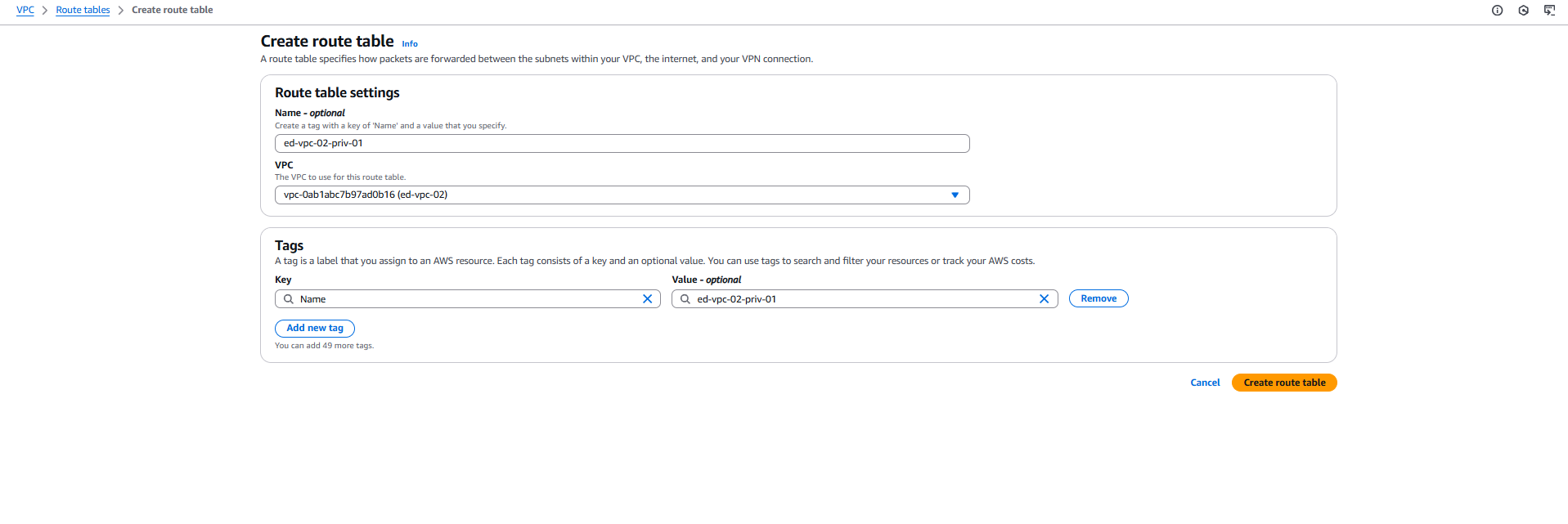Click the 'Value - optional' label
Screen dimensions: 1568x524
click(707, 280)
